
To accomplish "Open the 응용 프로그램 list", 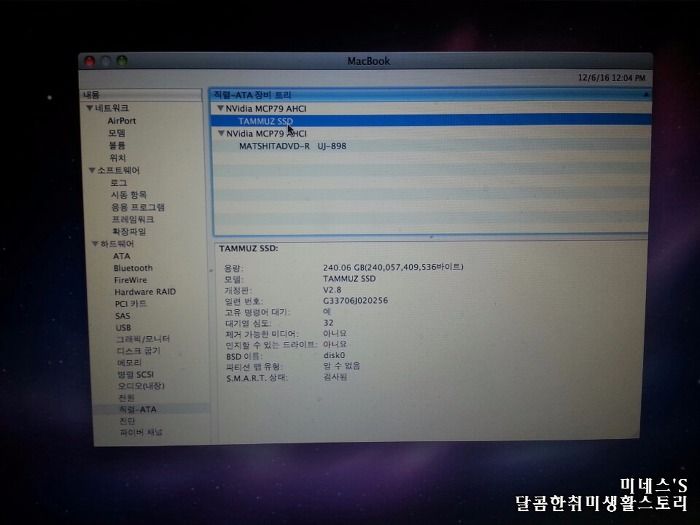I will (x=138, y=207).
